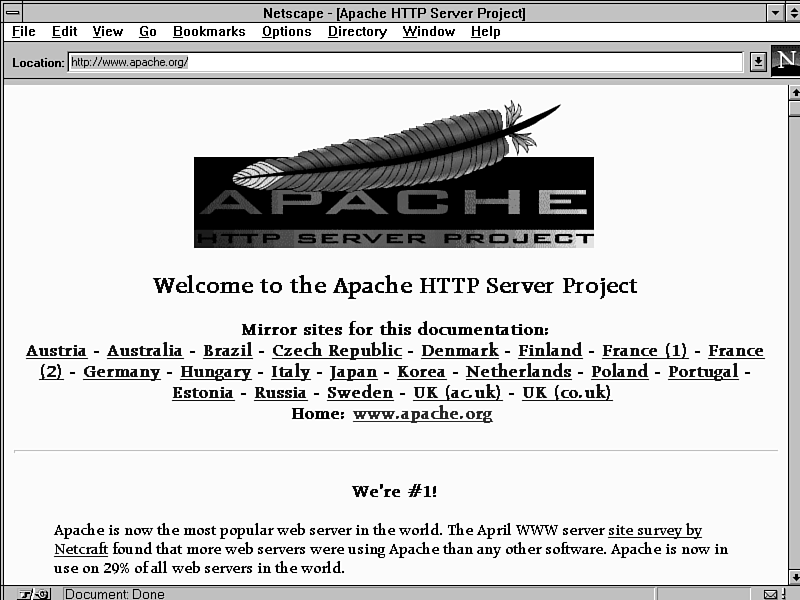
Task: Follow the France (1) mirror link
Action: pos(645,351)
